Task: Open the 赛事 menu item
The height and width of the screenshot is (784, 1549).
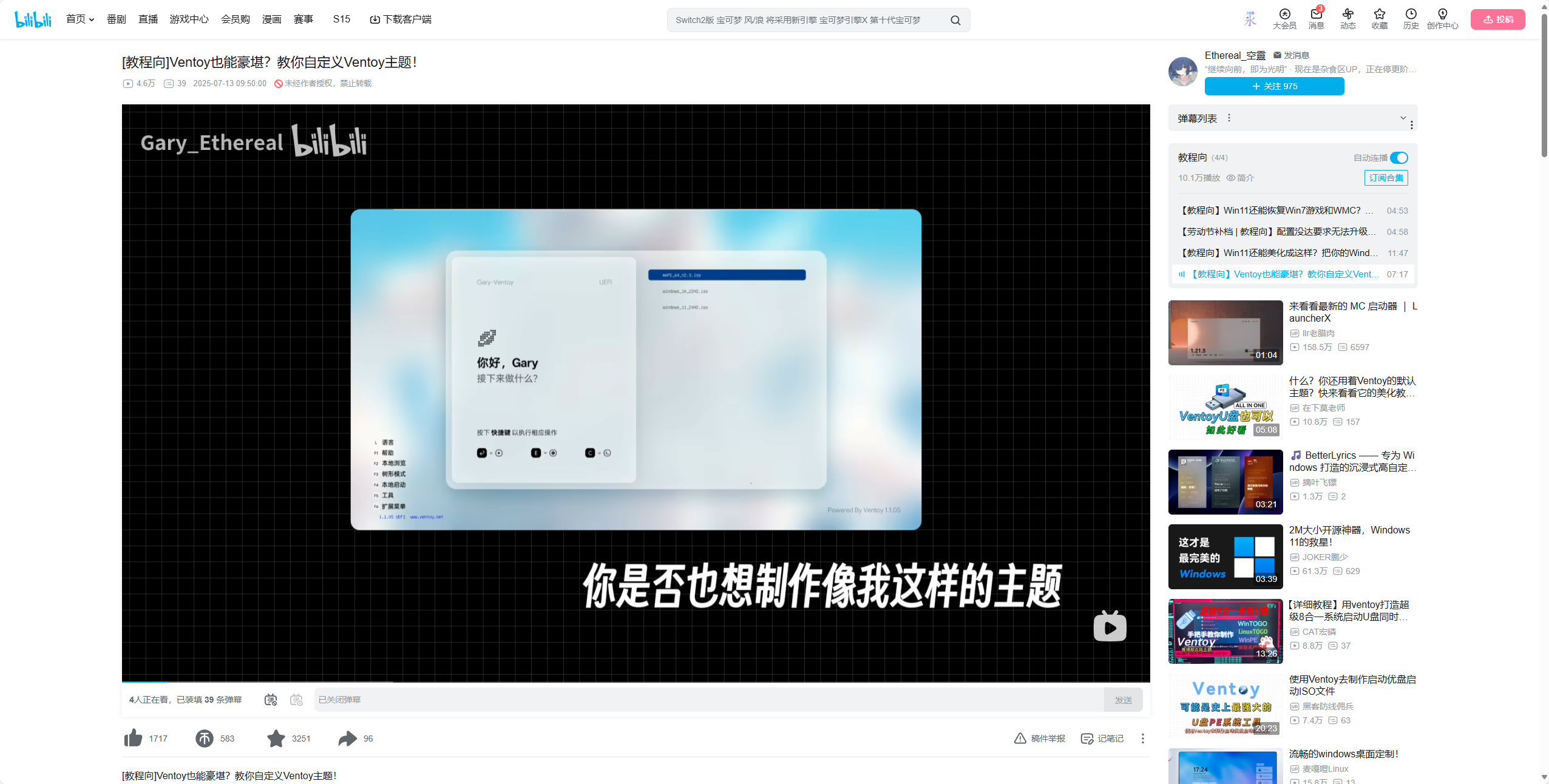Action: (x=303, y=19)
